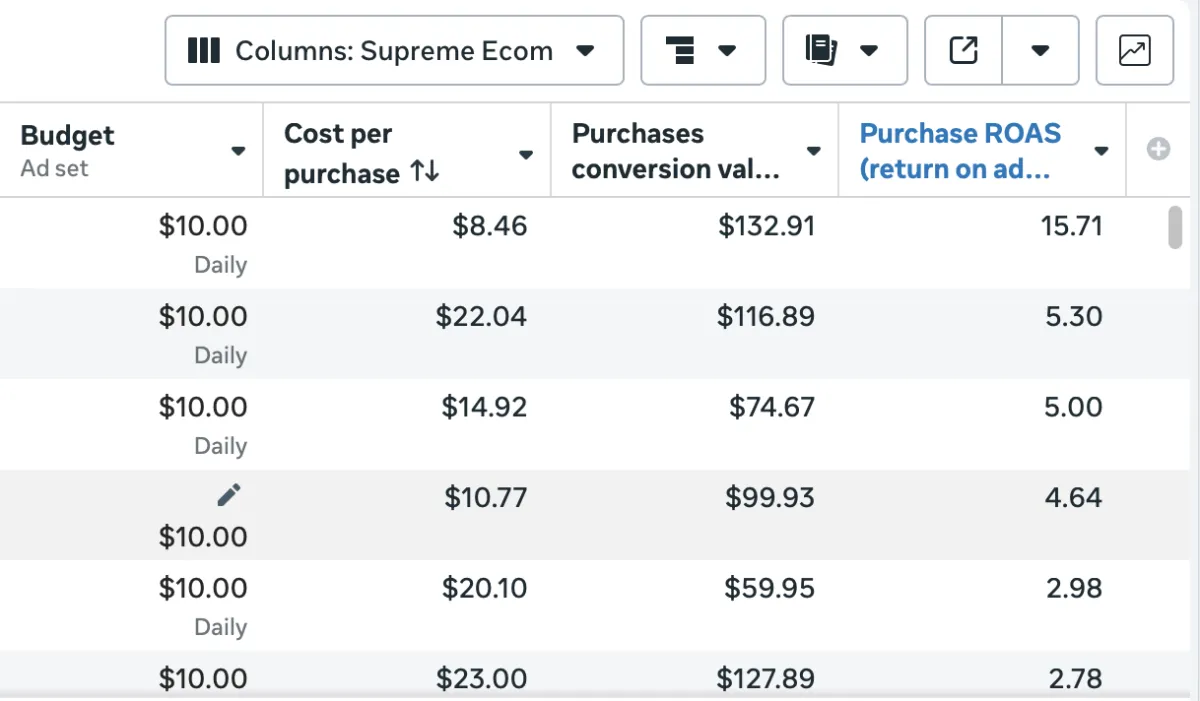Open Budget column header dropdown arrow
Screen dimensions: 1200x701
(x=238, y=151)
